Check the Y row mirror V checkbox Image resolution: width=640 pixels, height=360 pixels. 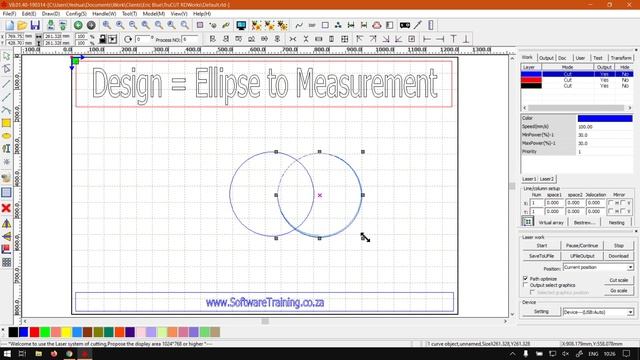point(623,211)
